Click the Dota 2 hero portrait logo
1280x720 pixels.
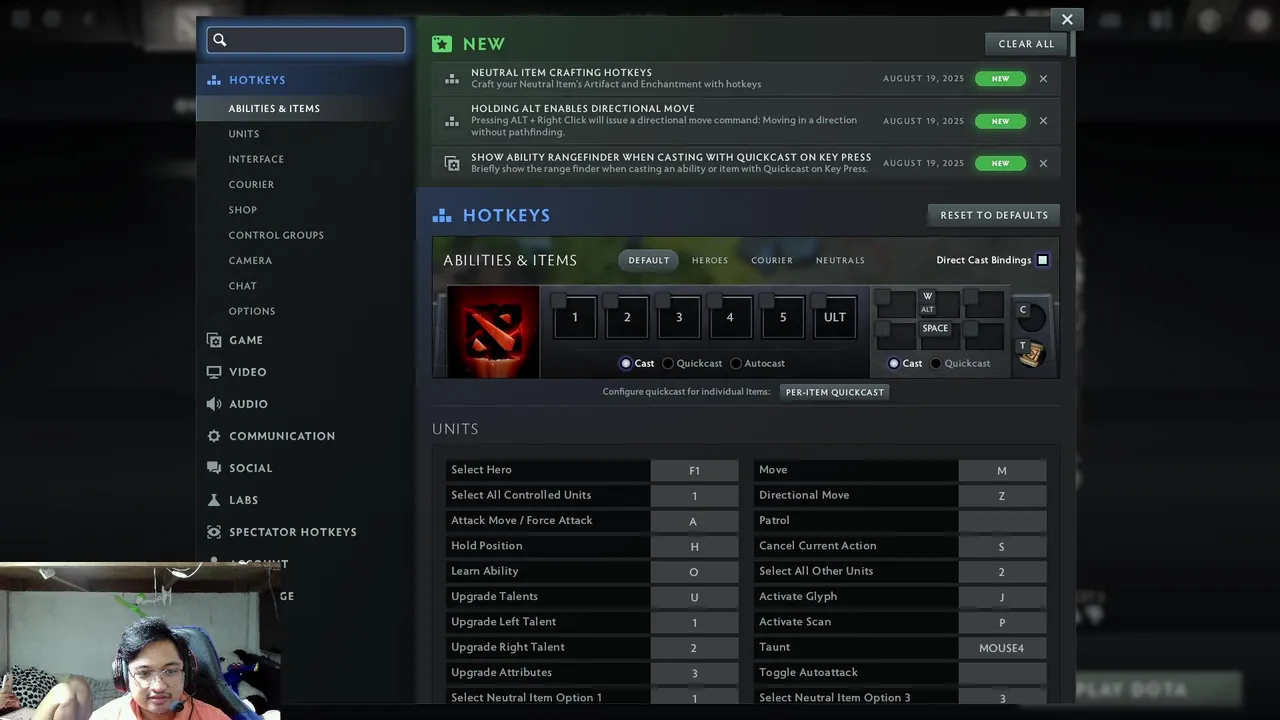coord(493,331)
